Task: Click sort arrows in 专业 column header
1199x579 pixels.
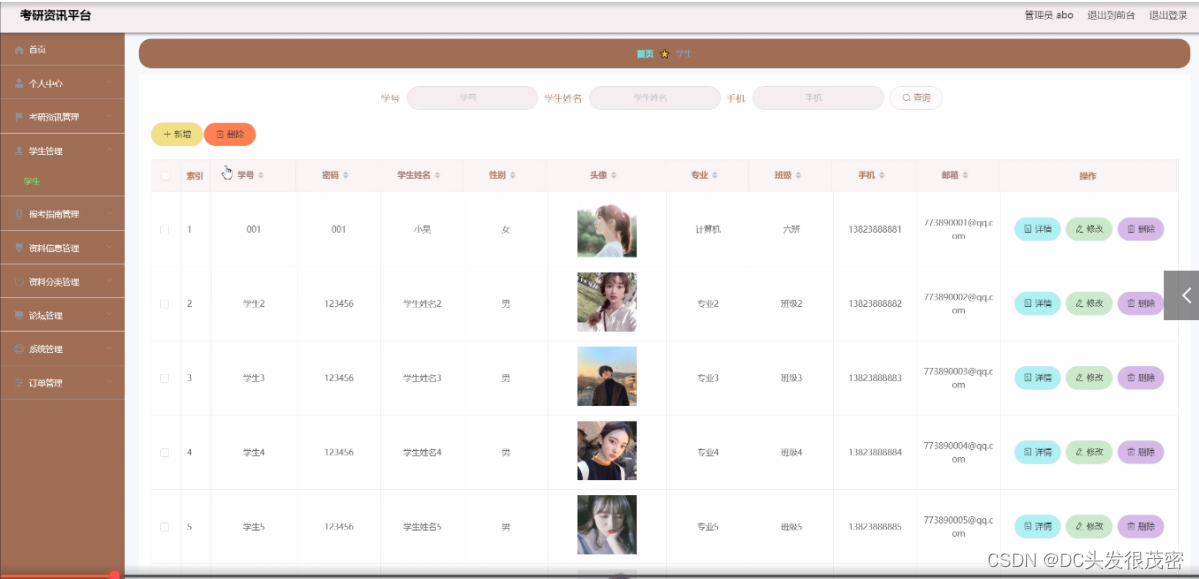Action: tap(715, 176)
